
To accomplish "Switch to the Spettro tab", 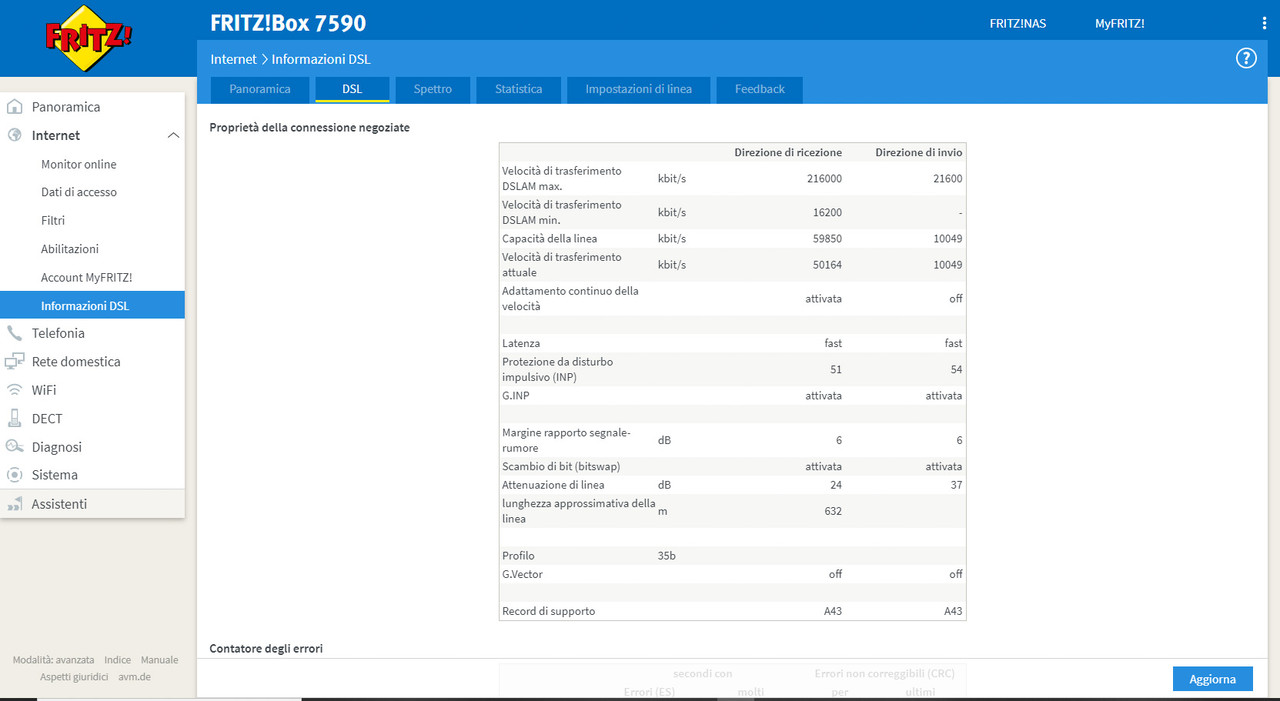I will (x=433, y=89).
